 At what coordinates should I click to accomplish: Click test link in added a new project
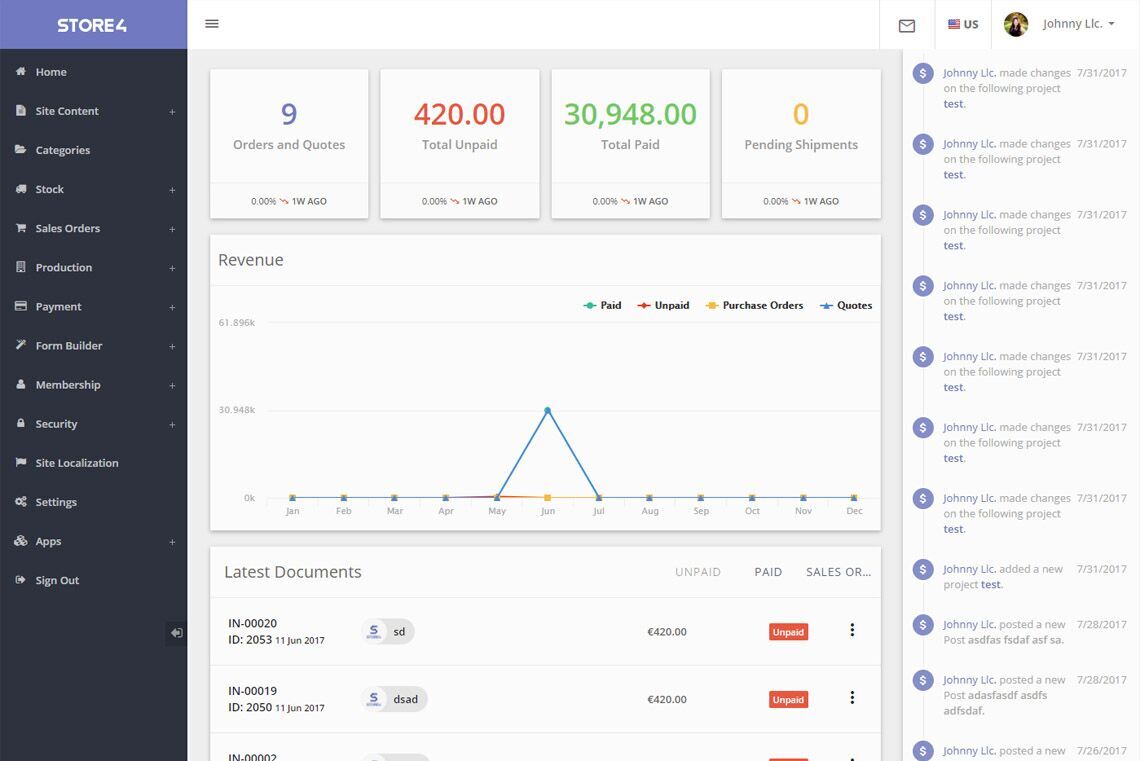coord(990,585)
